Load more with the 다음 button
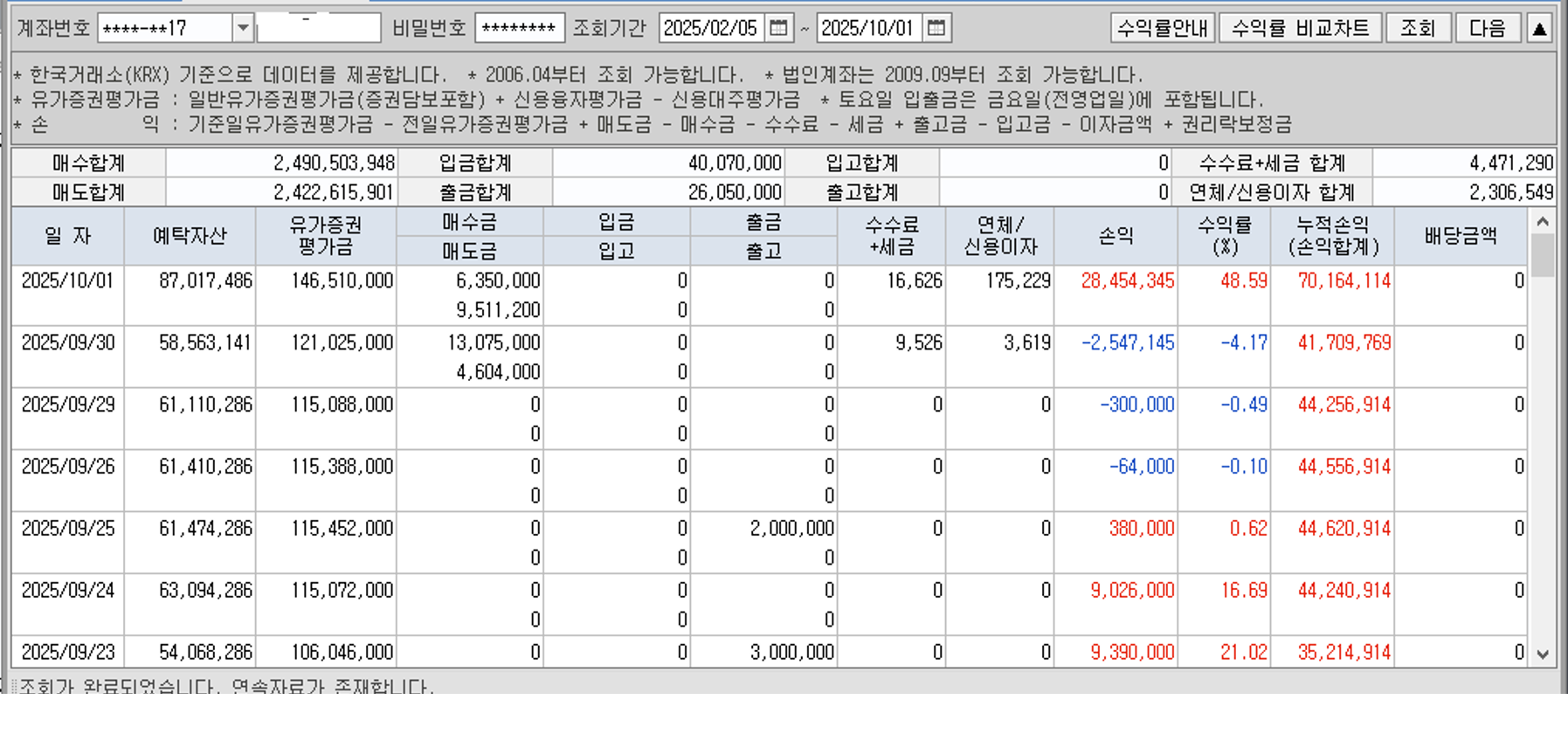1568x755 pixels. coord(1487,28)
